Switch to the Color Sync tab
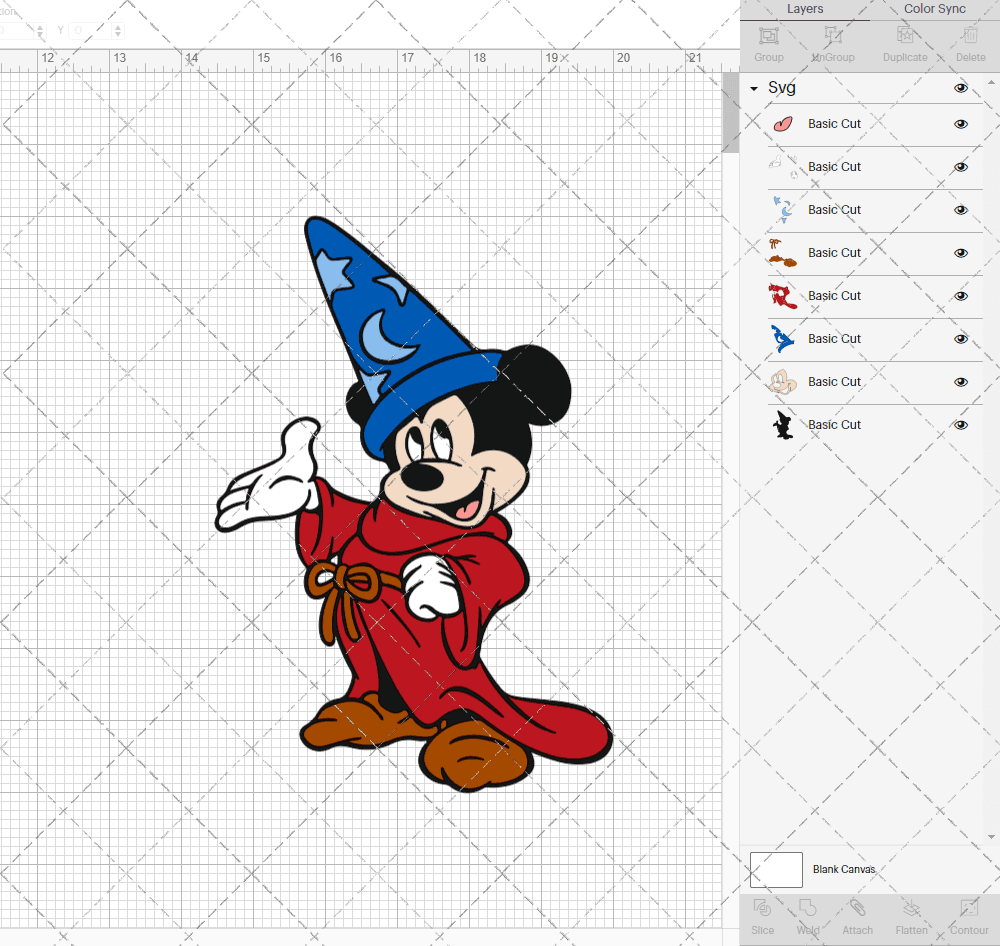Image resolution: width=1000 pixels, height=946 pixels. pyautogui.click(x=934, y=9)
